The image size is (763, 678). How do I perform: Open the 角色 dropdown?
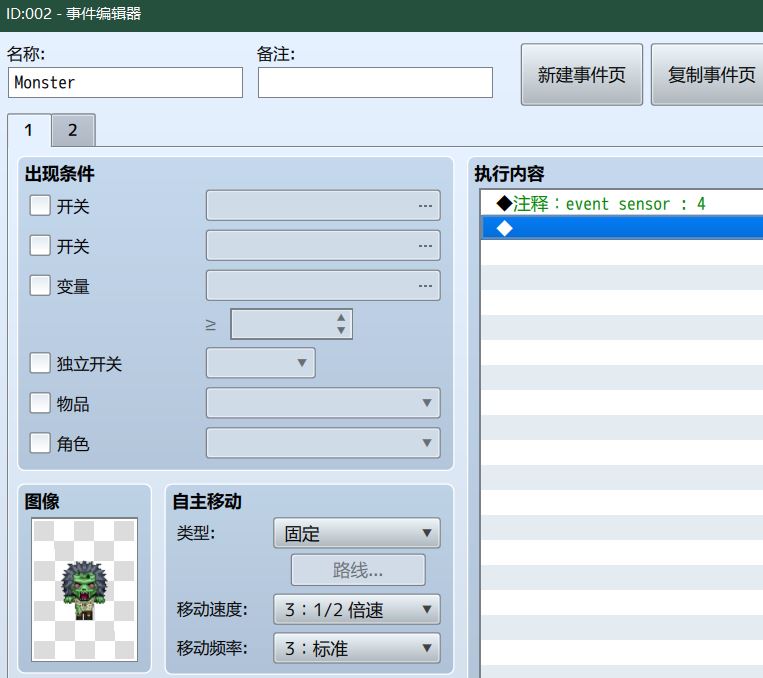323,442
